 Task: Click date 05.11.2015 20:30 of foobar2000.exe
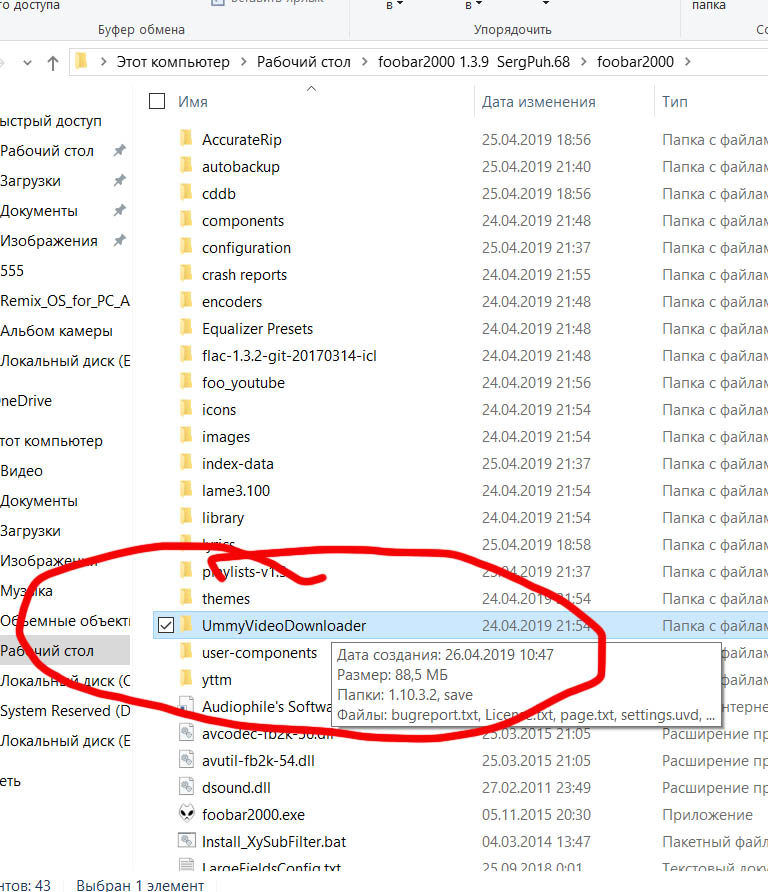click(536, 815)
